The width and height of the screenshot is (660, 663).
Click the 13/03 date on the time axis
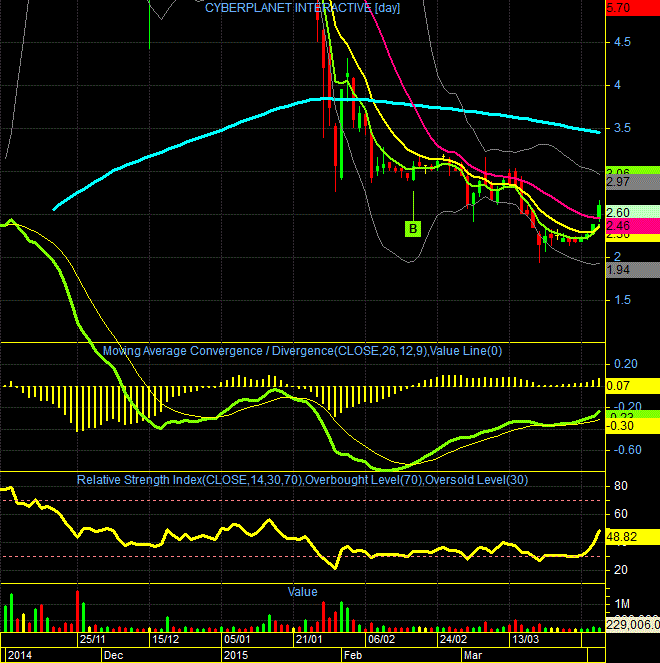[x=525, y=639]
